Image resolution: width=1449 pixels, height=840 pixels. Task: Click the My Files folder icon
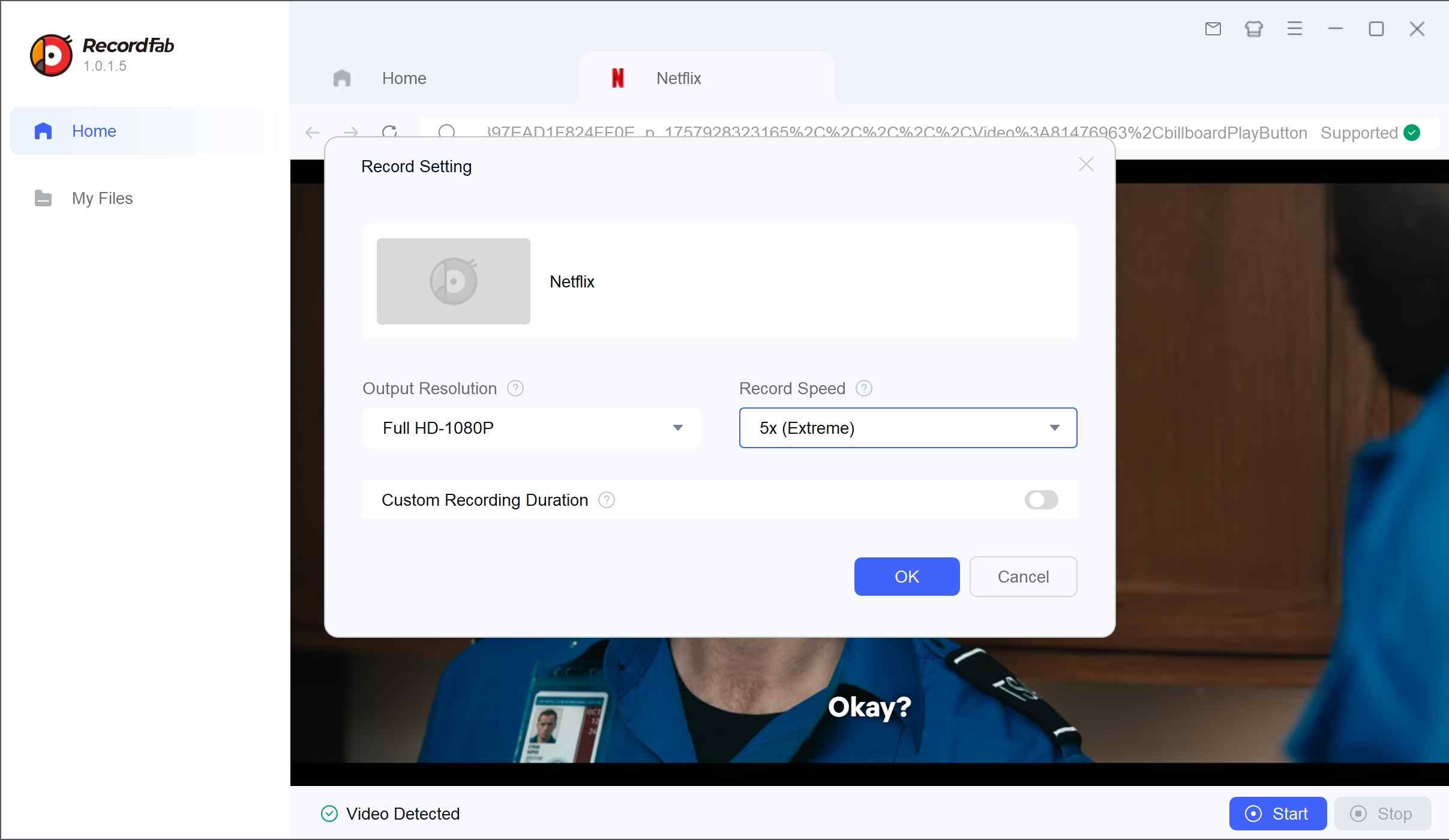(x=43, y=198)
